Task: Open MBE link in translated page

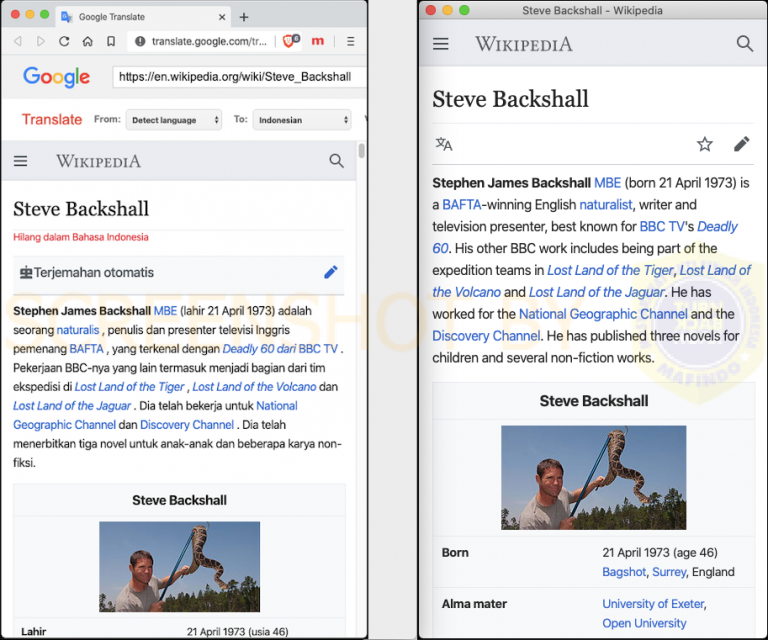Action: [x=166, y=311]
